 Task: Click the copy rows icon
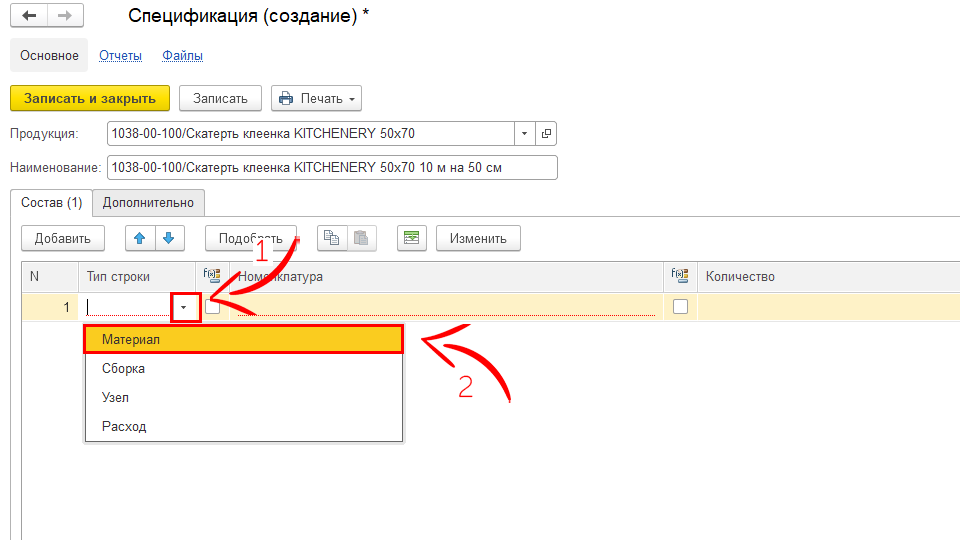click(x=331, y=238)
